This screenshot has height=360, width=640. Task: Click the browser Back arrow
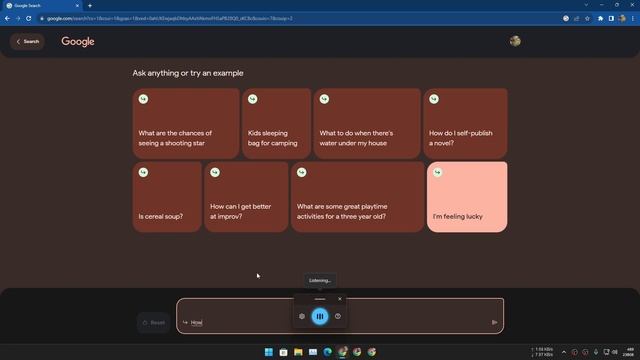(x=7, y=18)
